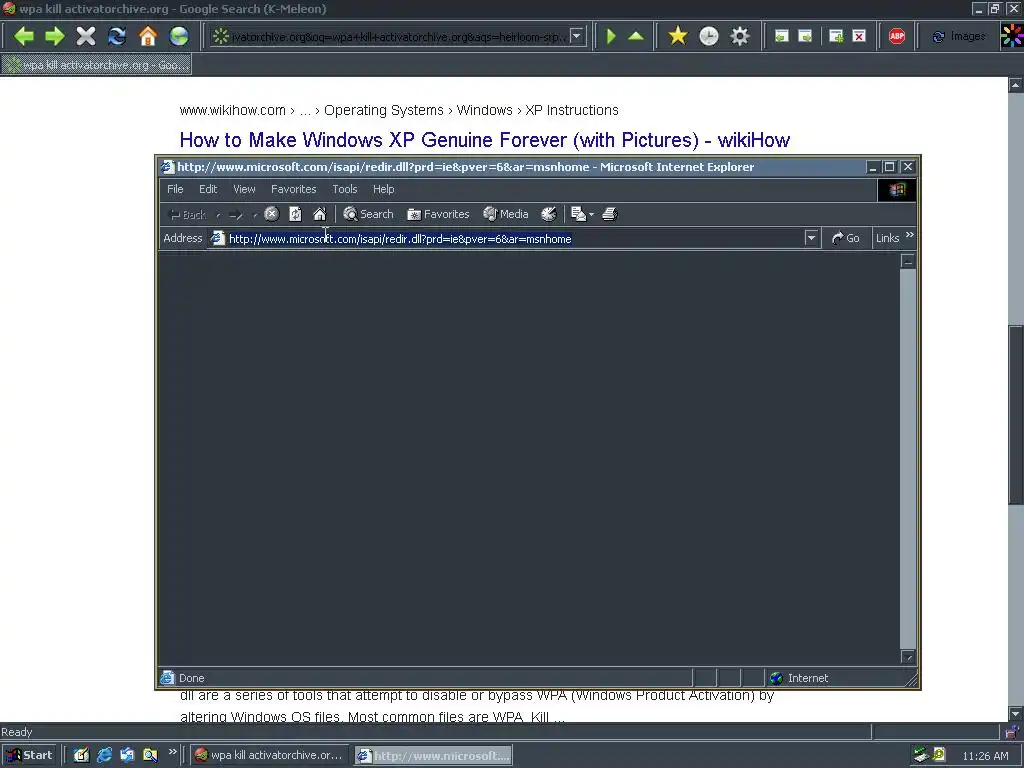Open IE Media pane

(505, 214)
